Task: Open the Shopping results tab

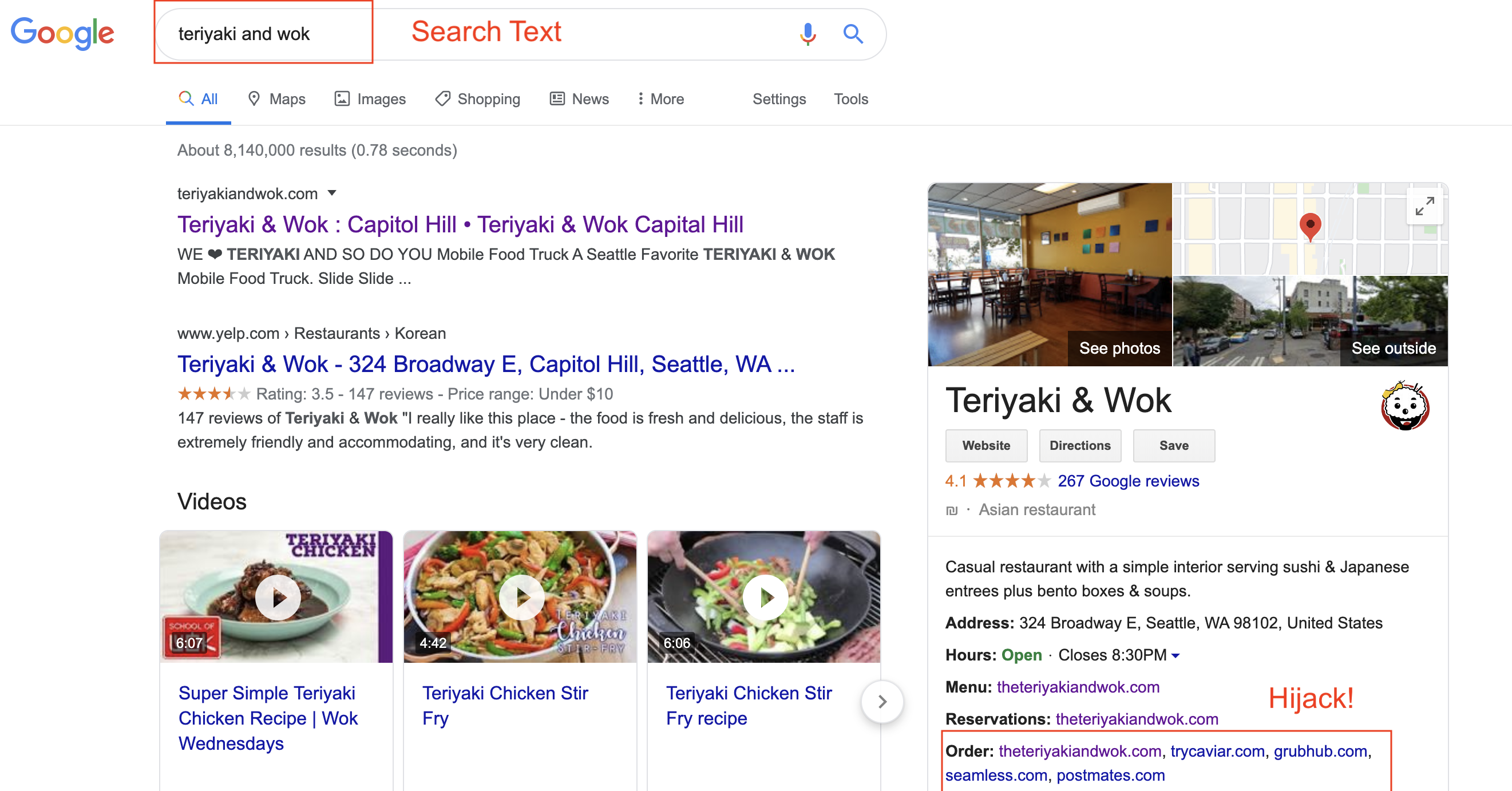Action: (x=478, y=98)
